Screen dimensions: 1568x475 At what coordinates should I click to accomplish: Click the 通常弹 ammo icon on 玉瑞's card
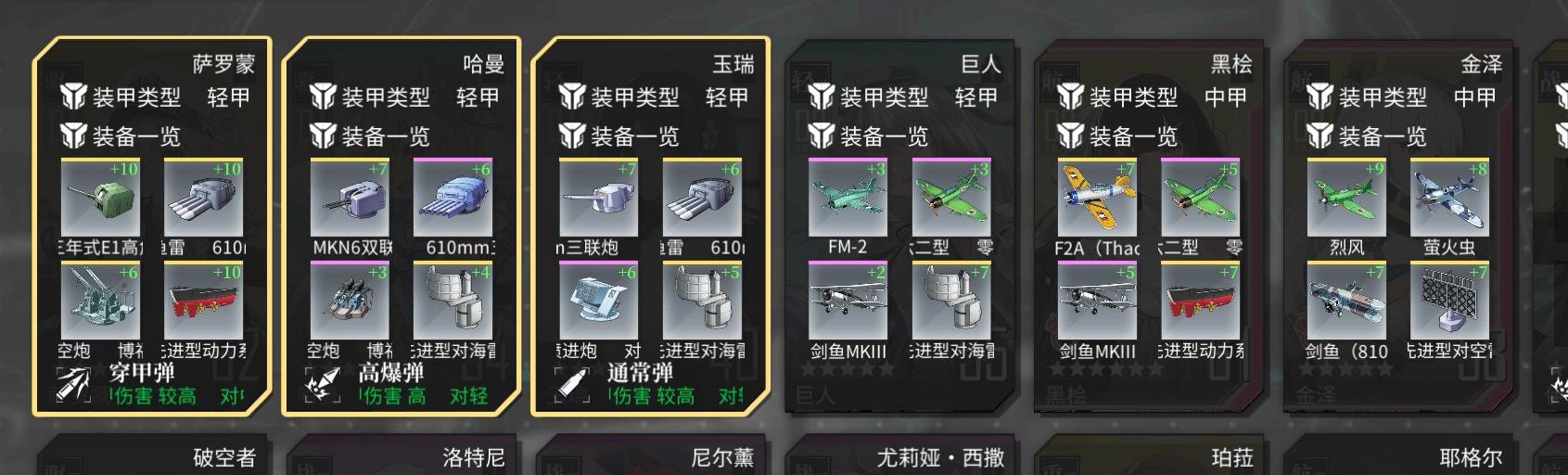point(572,384)
